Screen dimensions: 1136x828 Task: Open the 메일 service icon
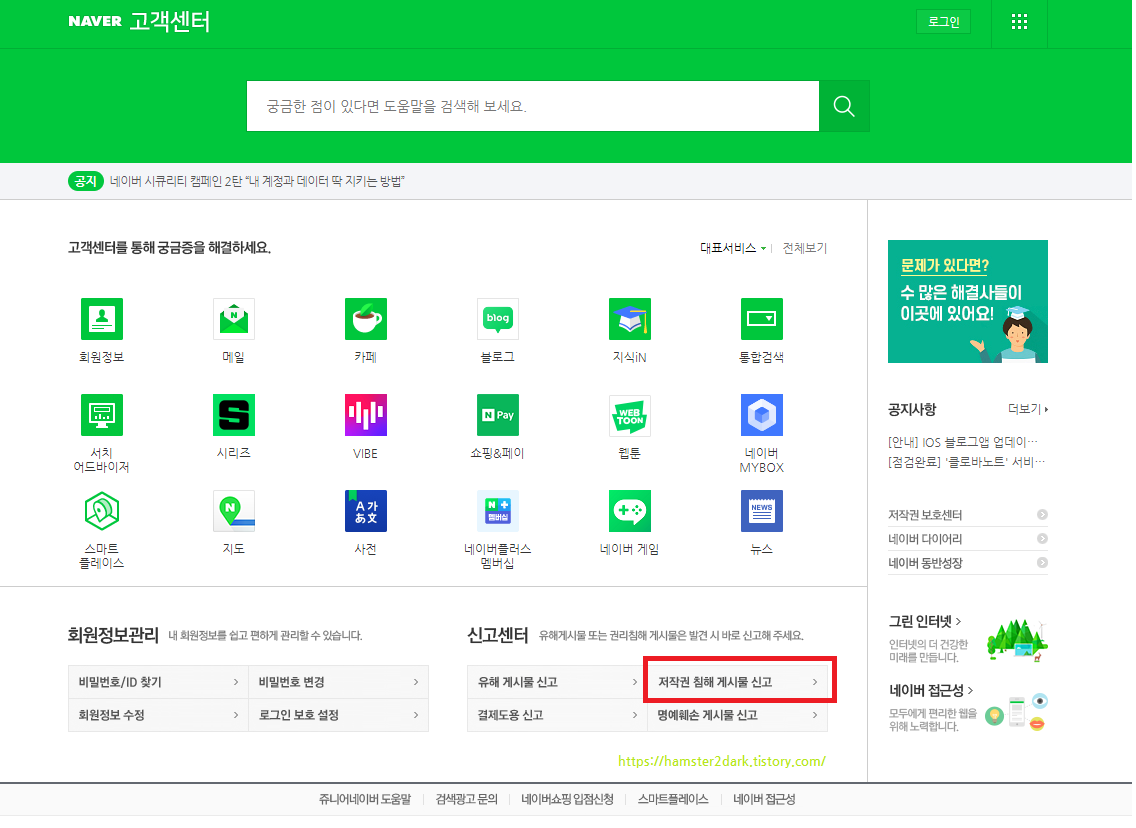234,319
